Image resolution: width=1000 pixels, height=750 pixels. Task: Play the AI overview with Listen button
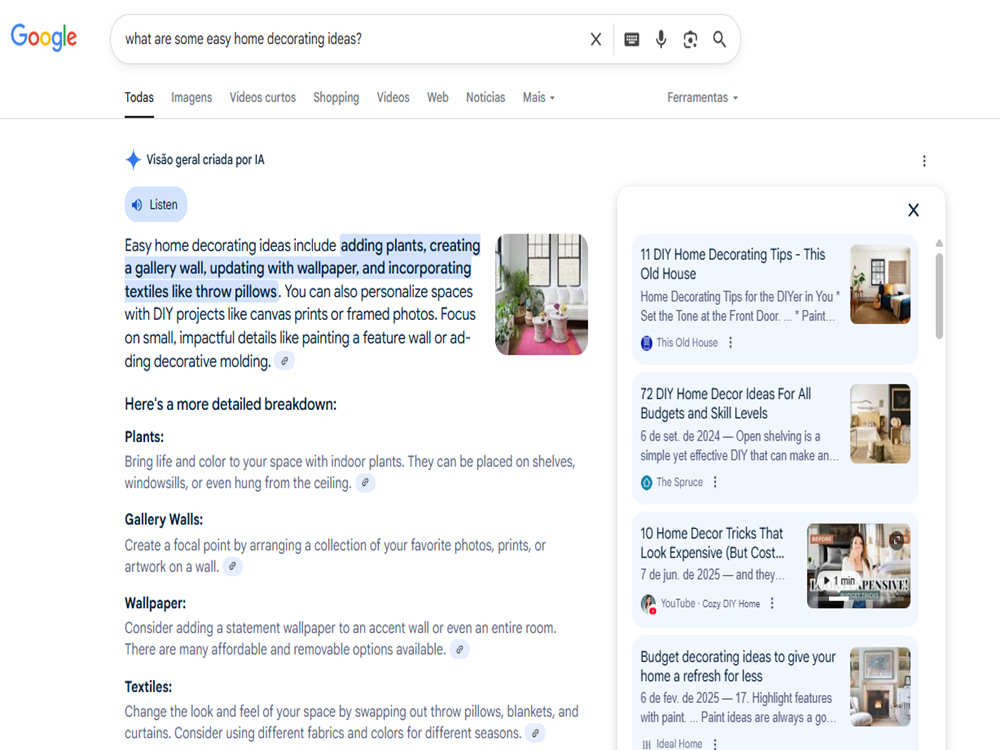[x=156, y=205]
